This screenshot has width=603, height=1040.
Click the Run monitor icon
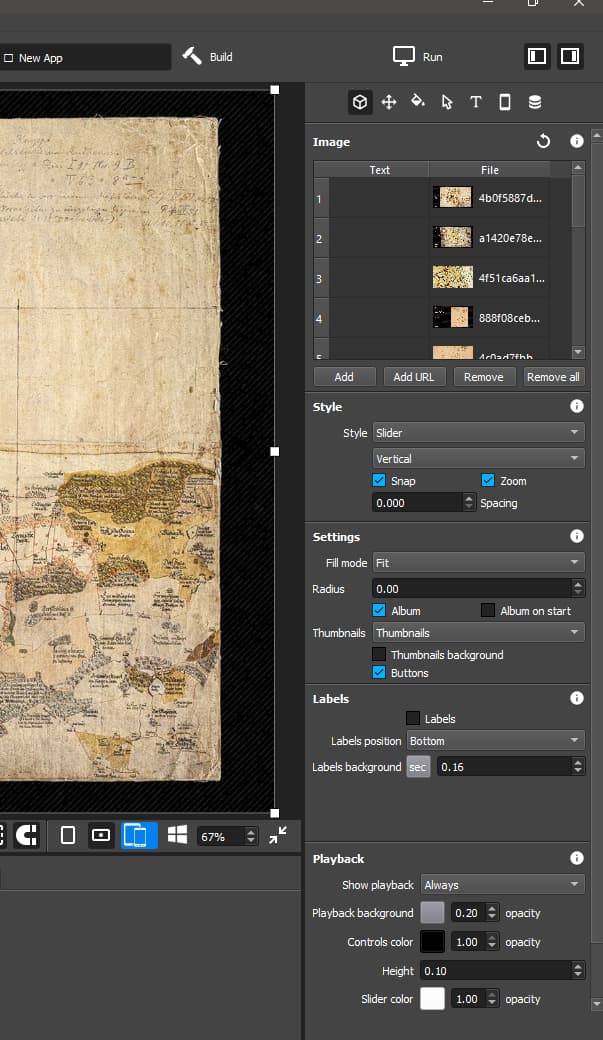point(403,56)
